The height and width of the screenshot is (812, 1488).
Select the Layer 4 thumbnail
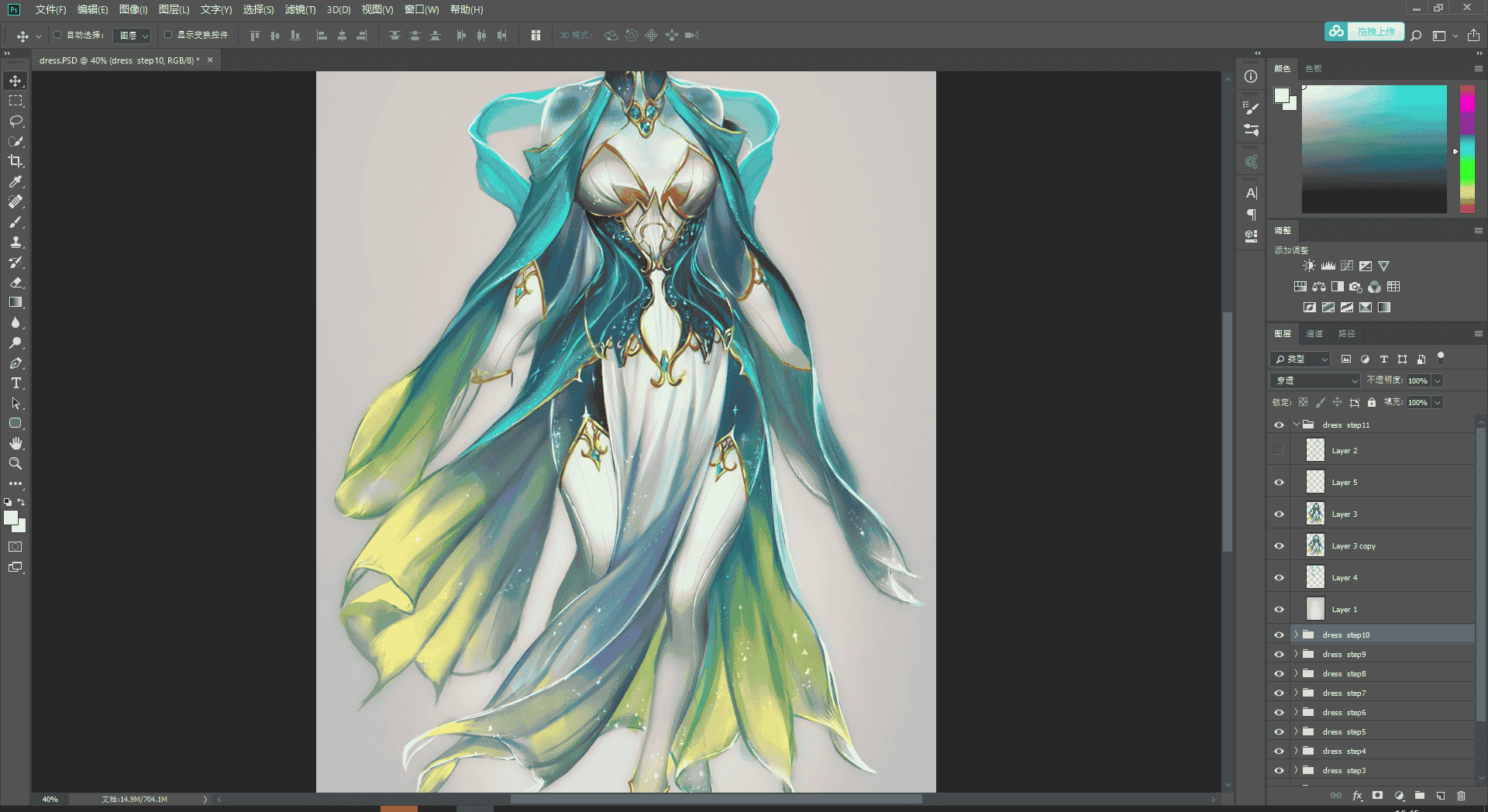(1315, 577)
